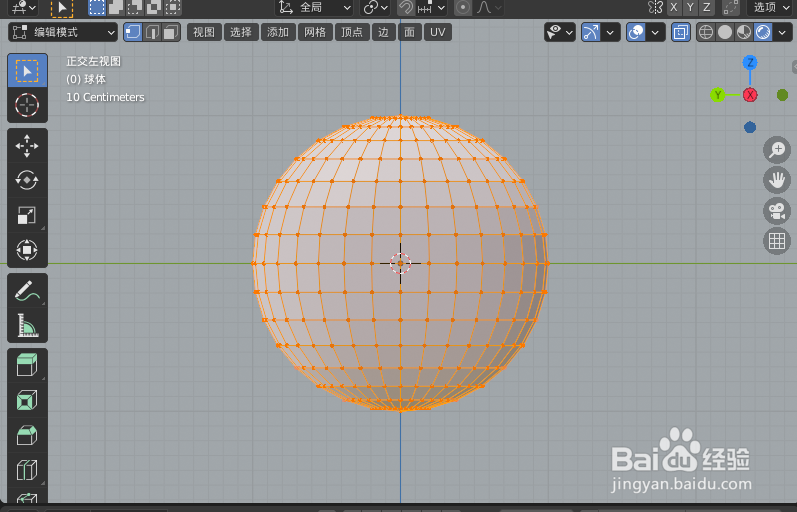Click the viewport zoom magnifier icon
Screen dimensions: 797x512
pyautogui.click(x=777, y=150)
